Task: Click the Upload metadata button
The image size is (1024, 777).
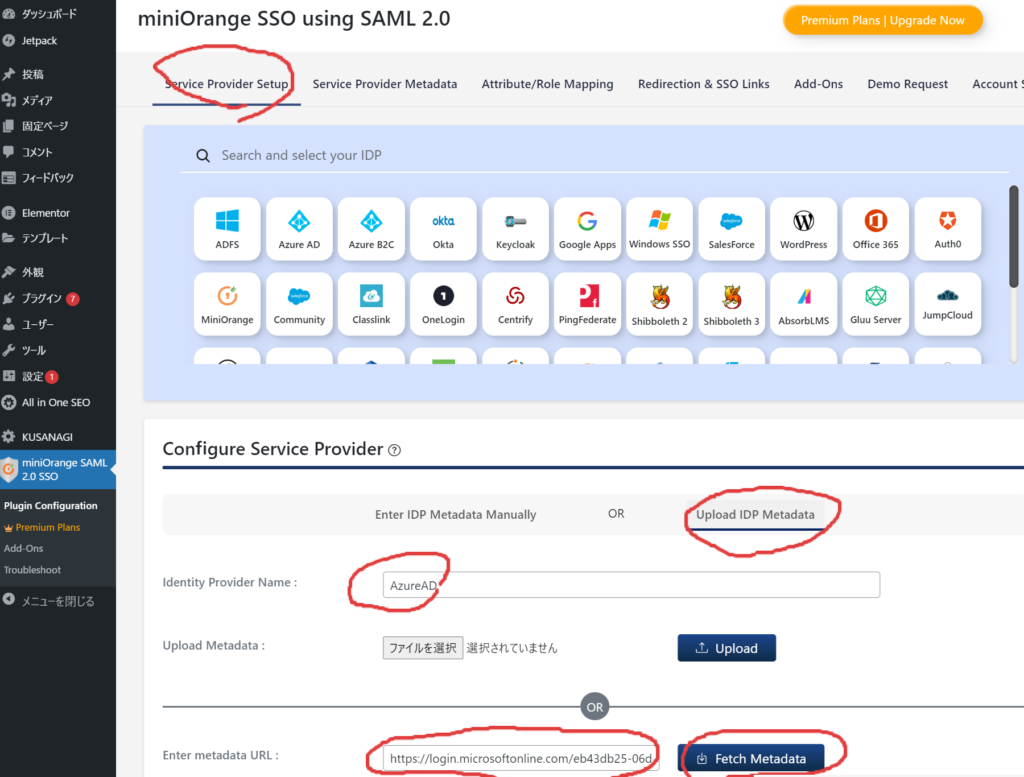Action: click(x=726, y=648)
